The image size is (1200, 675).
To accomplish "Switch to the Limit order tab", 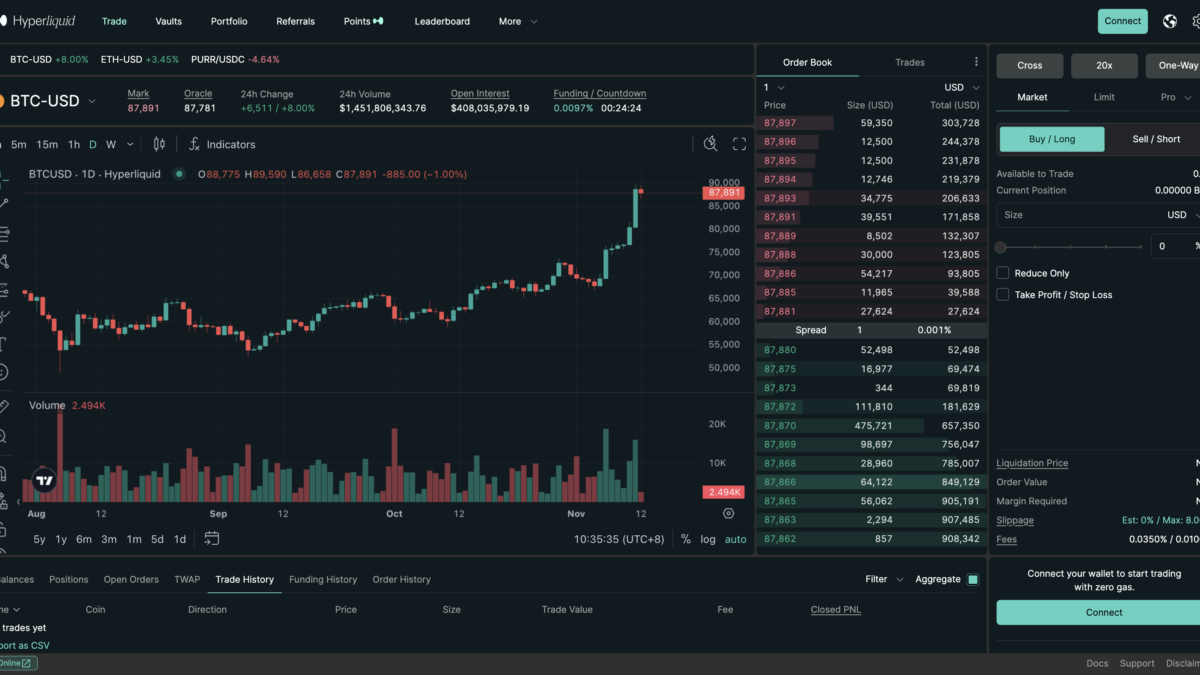I will point(1104,97).
